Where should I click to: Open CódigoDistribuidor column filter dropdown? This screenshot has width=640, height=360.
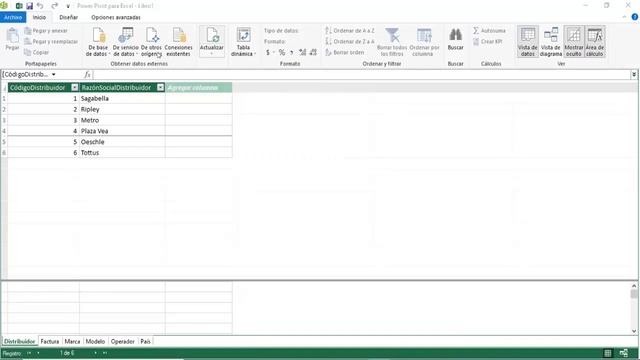[75, 87]
